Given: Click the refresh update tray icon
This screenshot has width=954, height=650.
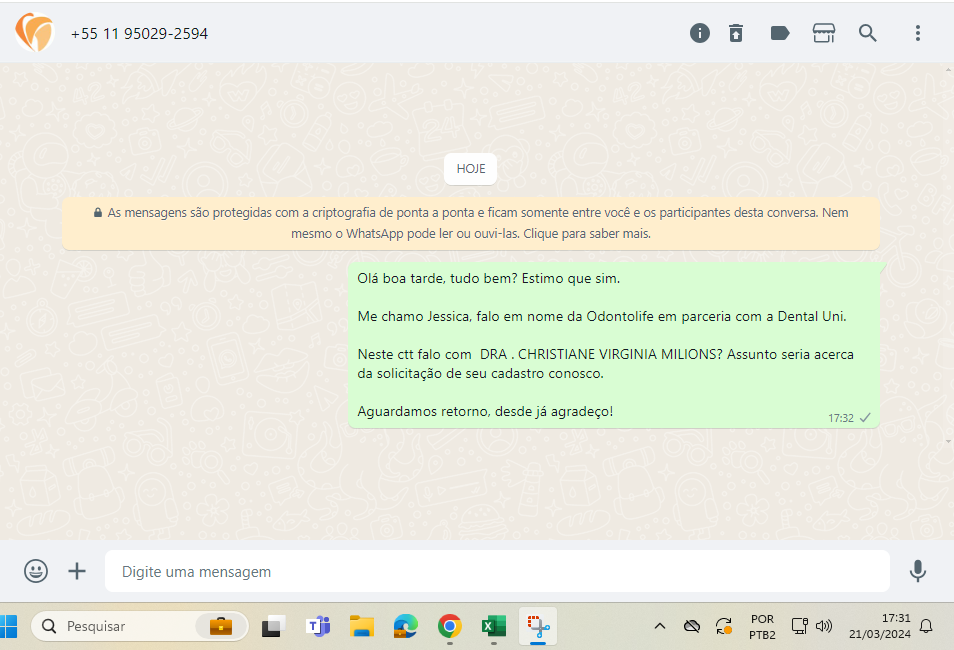Looking at the screenshot, I should click(723, 626).
